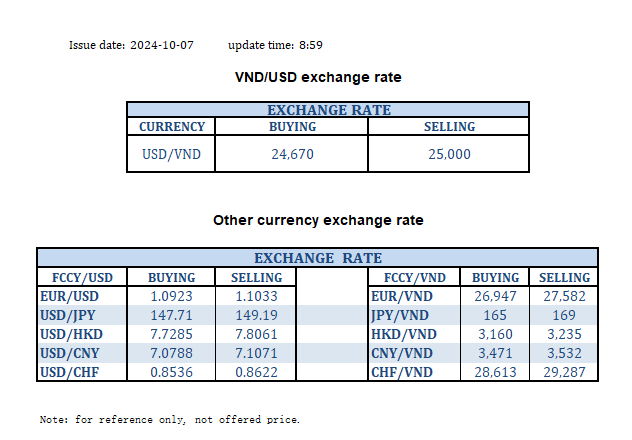The image size is (632, 440).
Task: Click the USD/VND selling rate 25,000
Action: point(448,154)
